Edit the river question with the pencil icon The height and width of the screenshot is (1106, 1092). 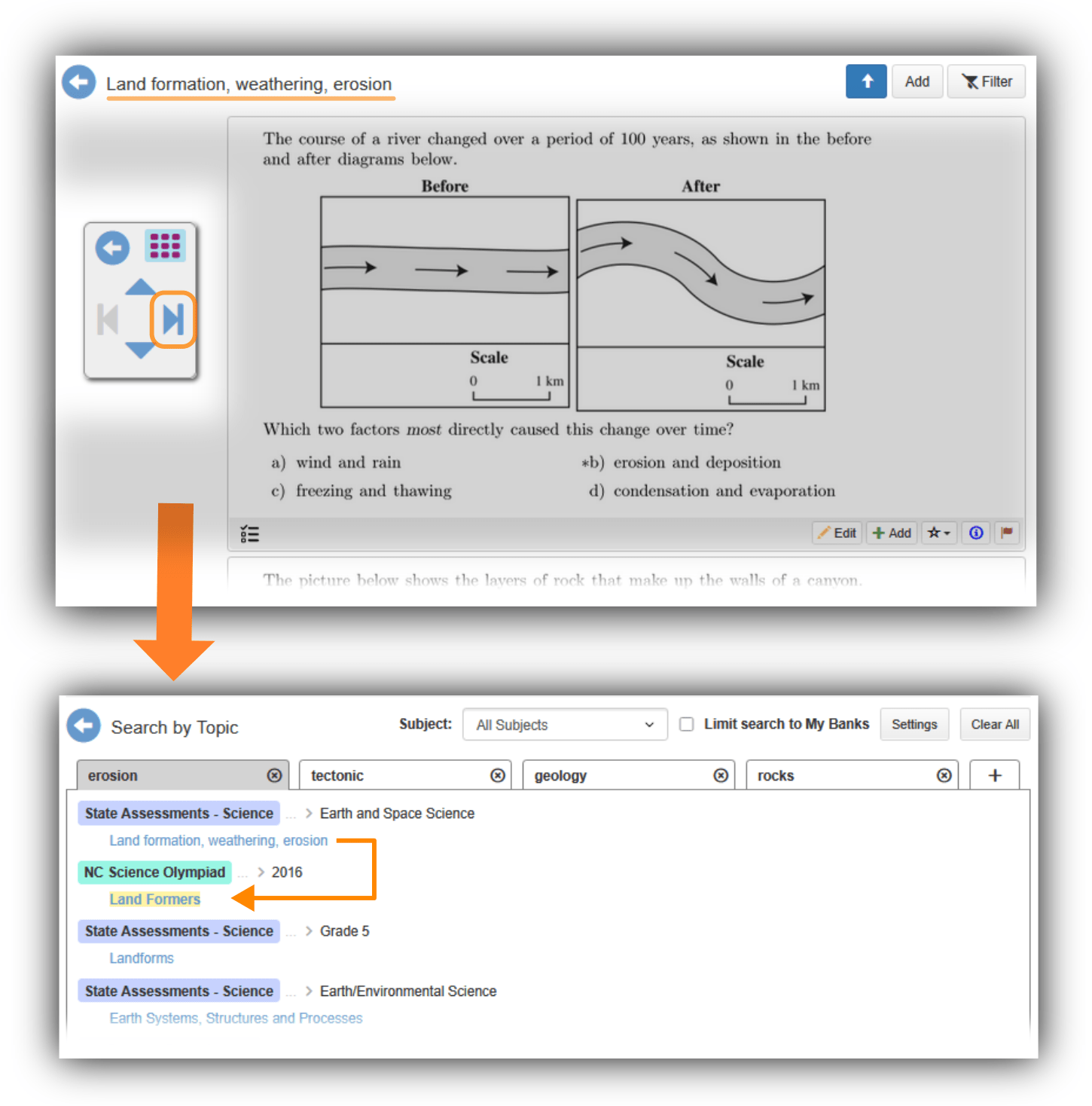(x=836, y=533)
